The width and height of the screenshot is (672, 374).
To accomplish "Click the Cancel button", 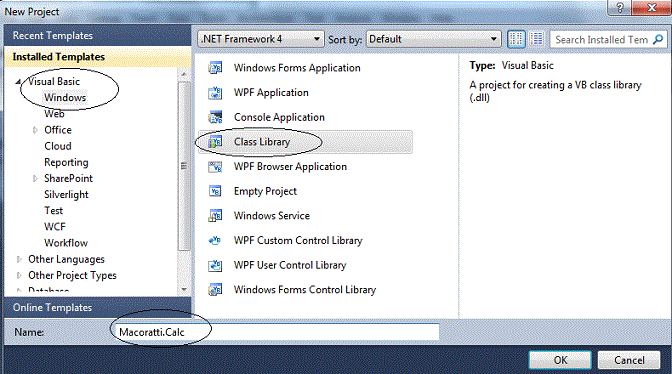I will click(x=629, y=360).
